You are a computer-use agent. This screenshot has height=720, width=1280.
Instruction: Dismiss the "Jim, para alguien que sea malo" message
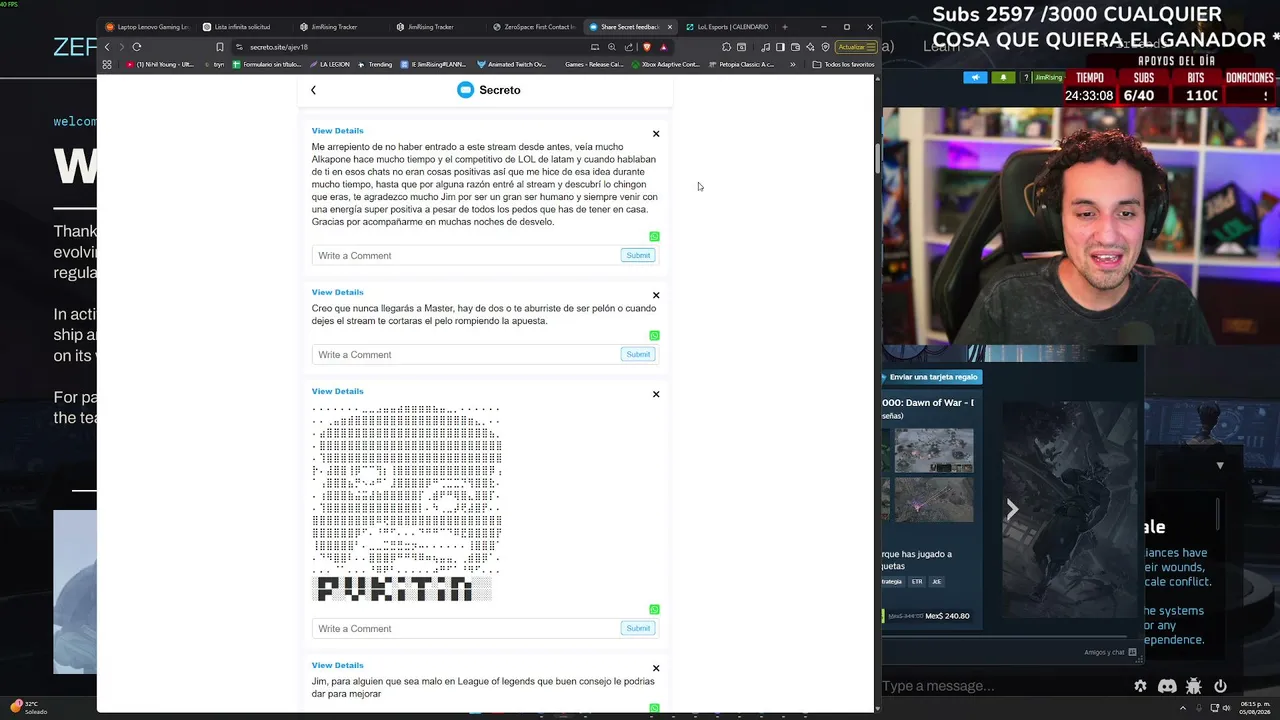(x=656, y=668)
